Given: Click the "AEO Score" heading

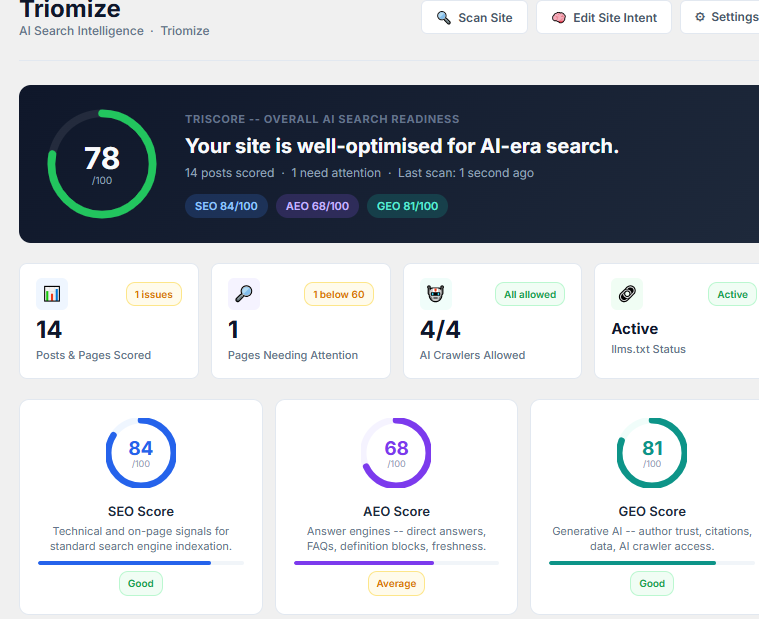Looking at the screenshot, I should 396,511.
